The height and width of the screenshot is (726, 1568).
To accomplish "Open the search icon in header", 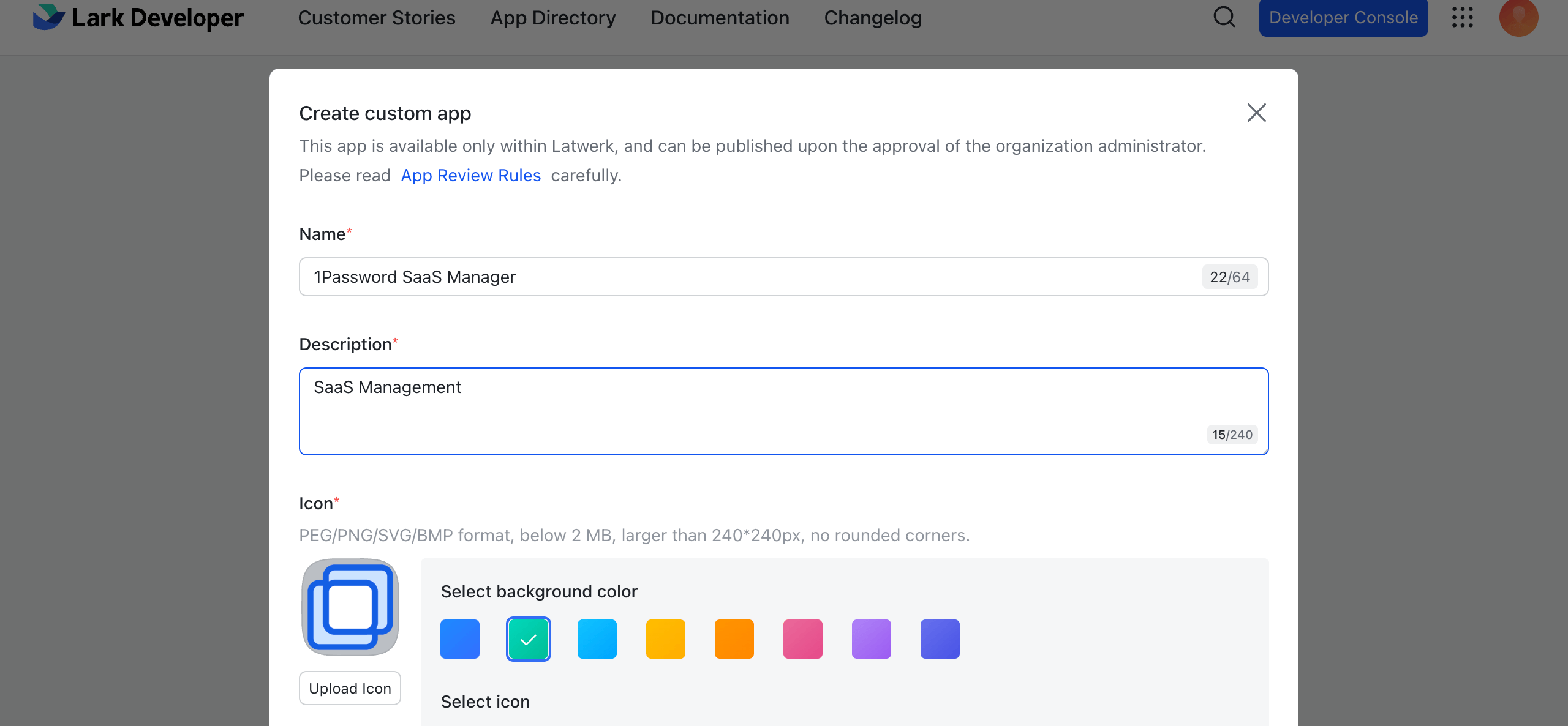I will [1224, 17].
